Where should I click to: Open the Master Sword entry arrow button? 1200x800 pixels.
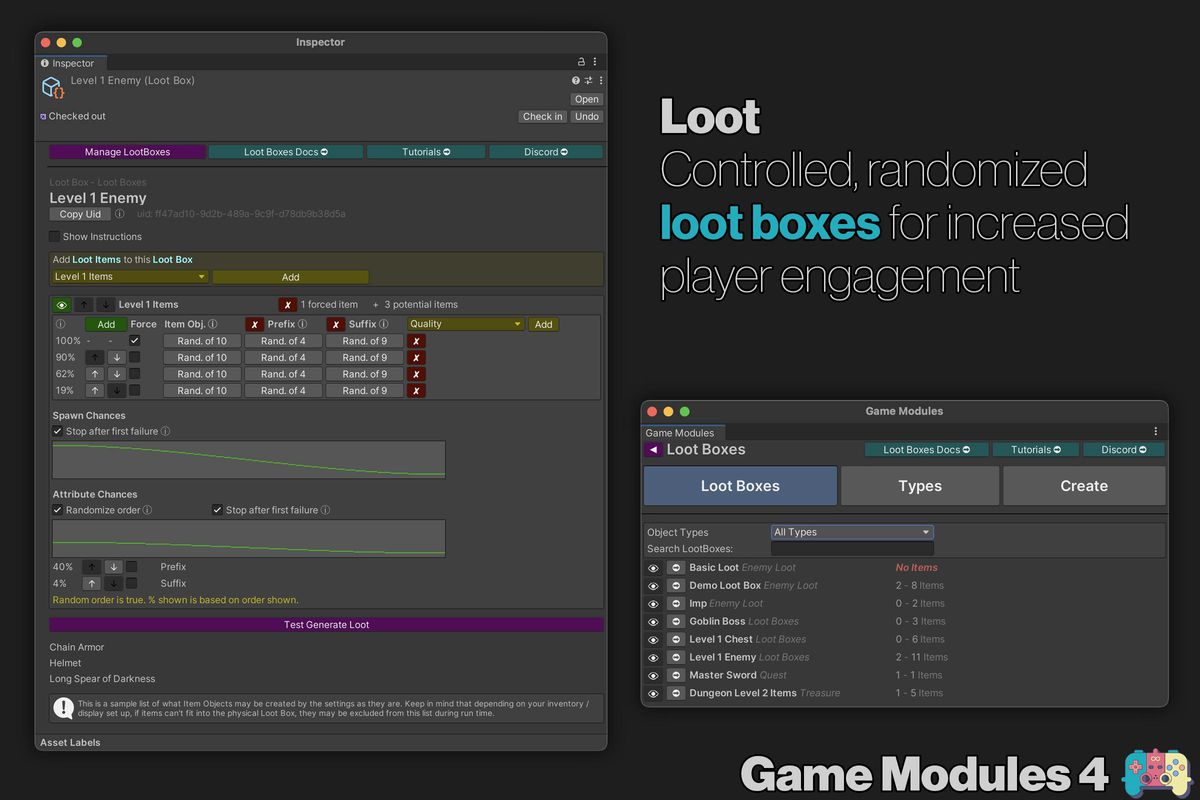(x=676, y=676)
